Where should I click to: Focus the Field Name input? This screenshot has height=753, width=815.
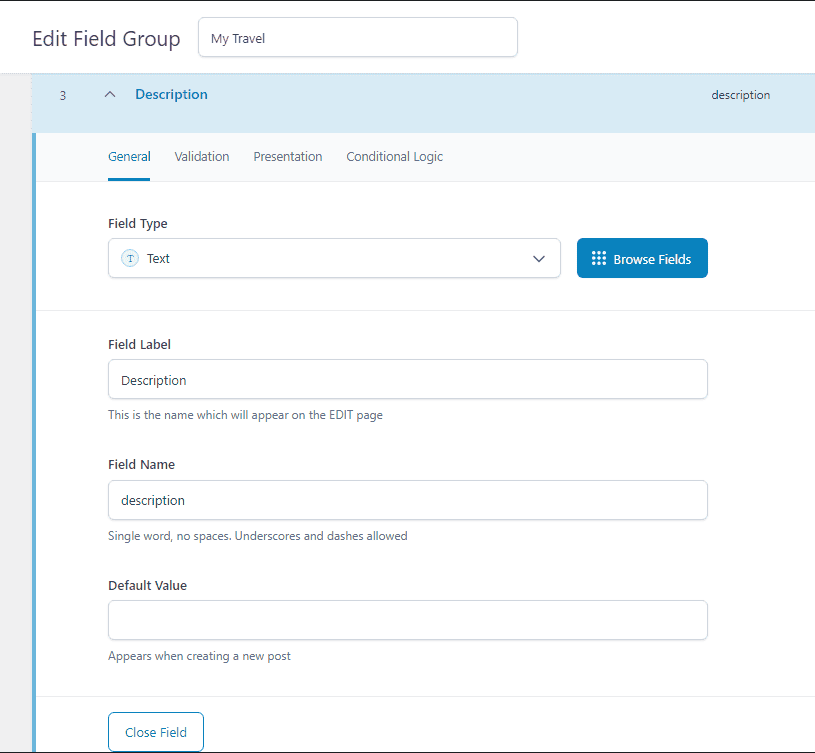click(x=408, y=500)
